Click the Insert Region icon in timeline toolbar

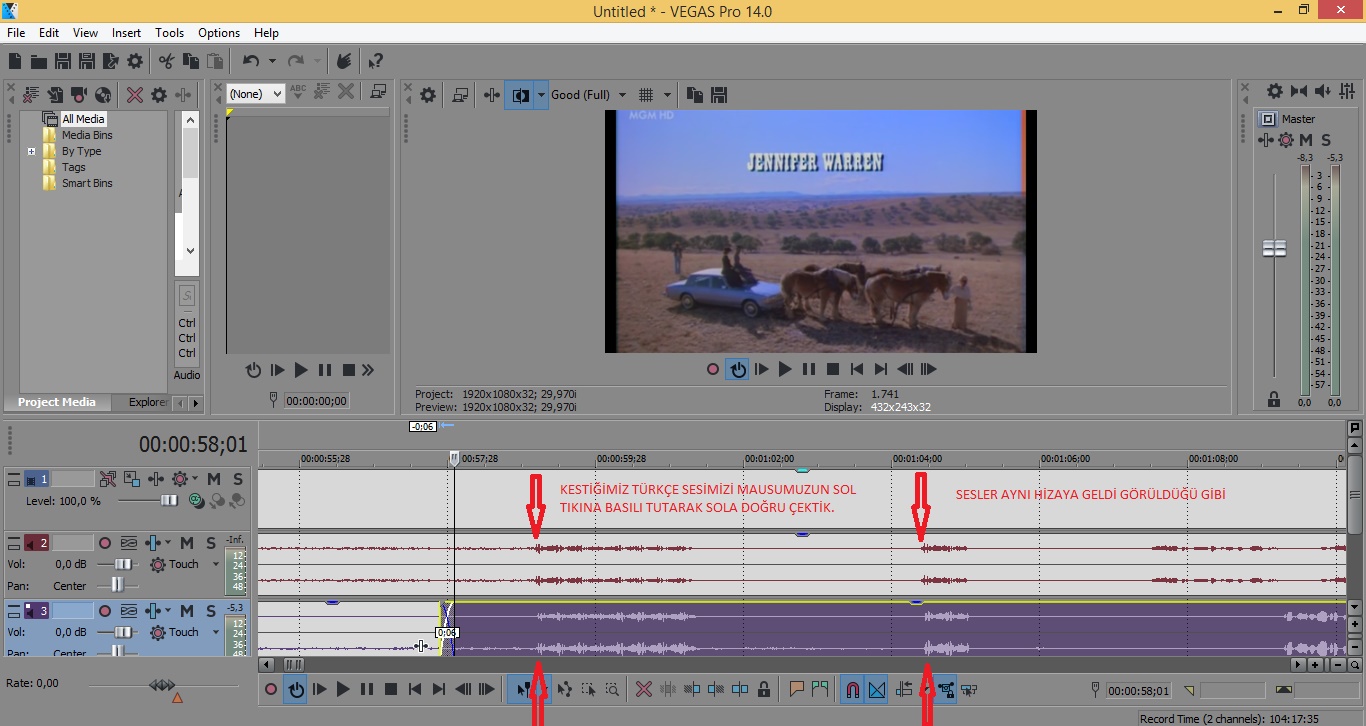point(820,689)
